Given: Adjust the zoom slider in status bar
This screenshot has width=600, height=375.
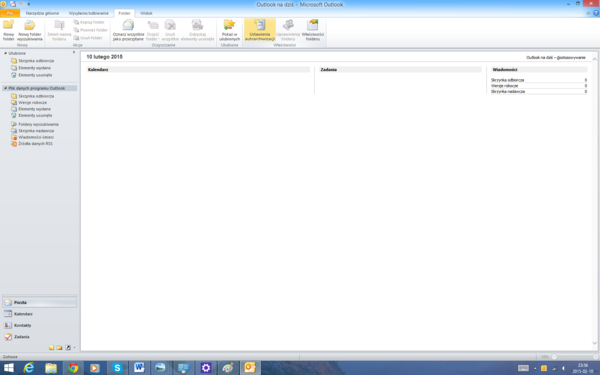Looking at the screenshot, I should [575, 357].
